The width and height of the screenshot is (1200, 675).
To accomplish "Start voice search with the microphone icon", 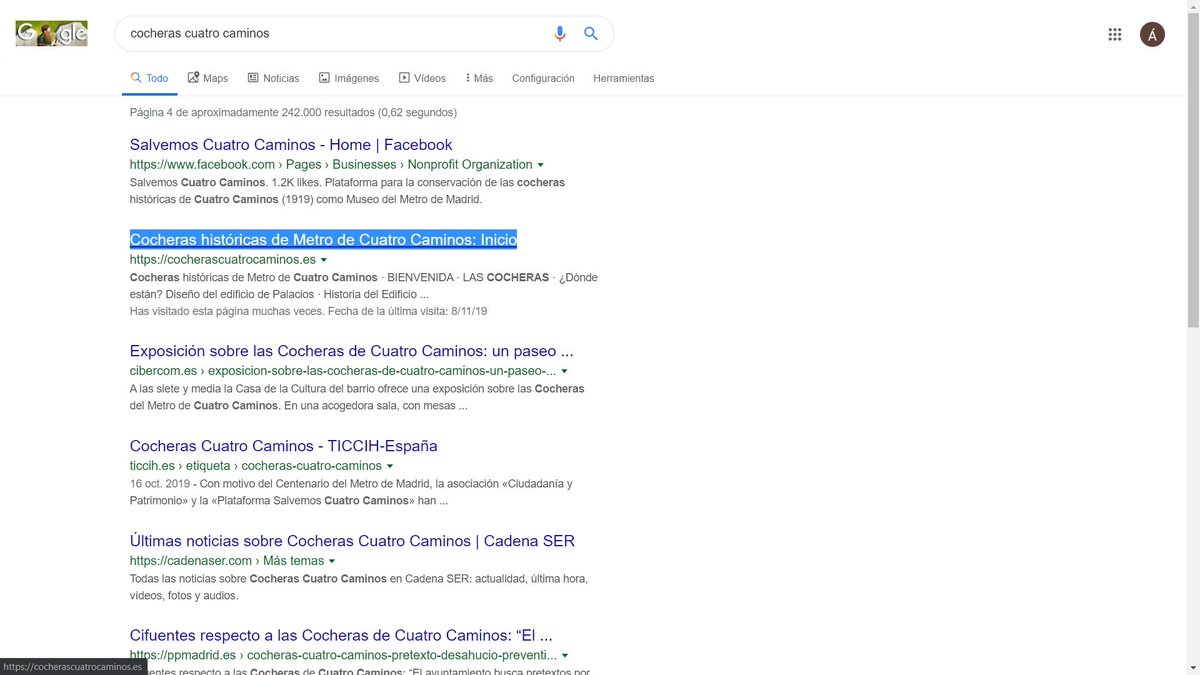I will coord(560,33).
